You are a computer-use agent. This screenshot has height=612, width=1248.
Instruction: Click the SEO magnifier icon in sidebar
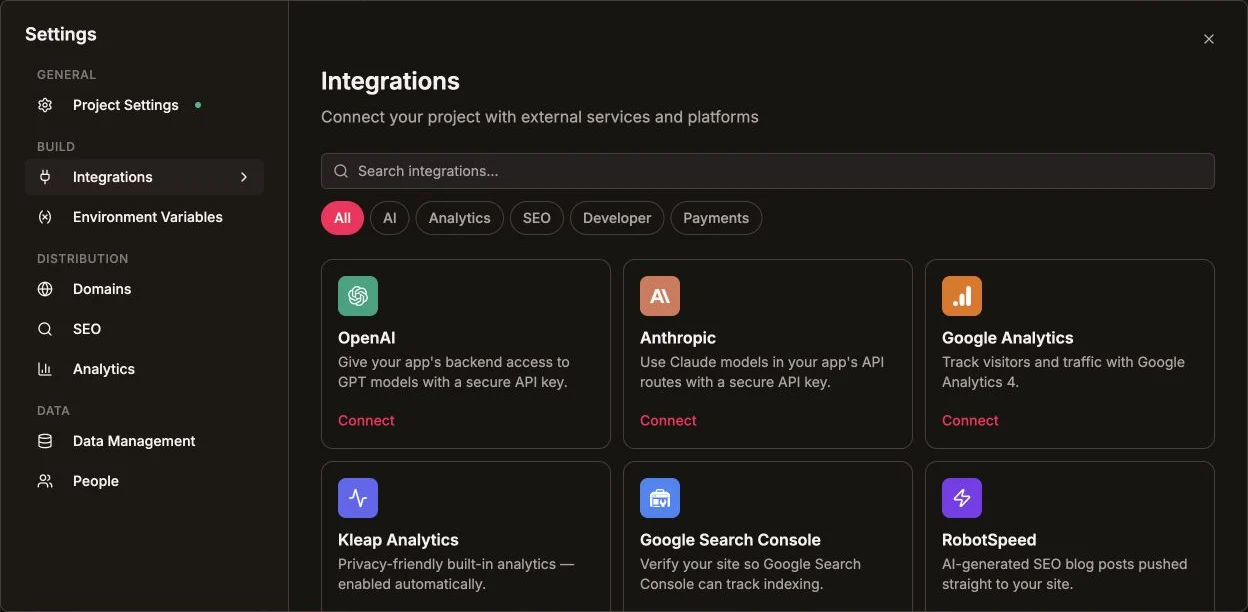click(x=45, y=329)
